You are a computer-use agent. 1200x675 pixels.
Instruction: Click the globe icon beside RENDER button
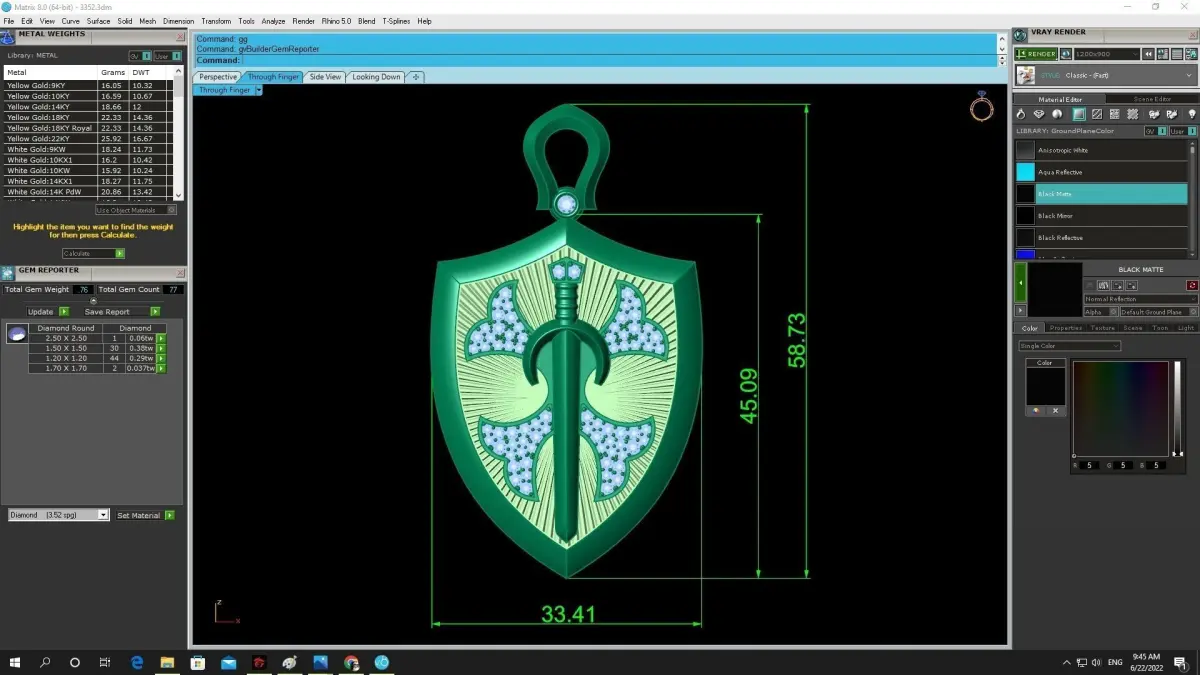coord(1066,54)
